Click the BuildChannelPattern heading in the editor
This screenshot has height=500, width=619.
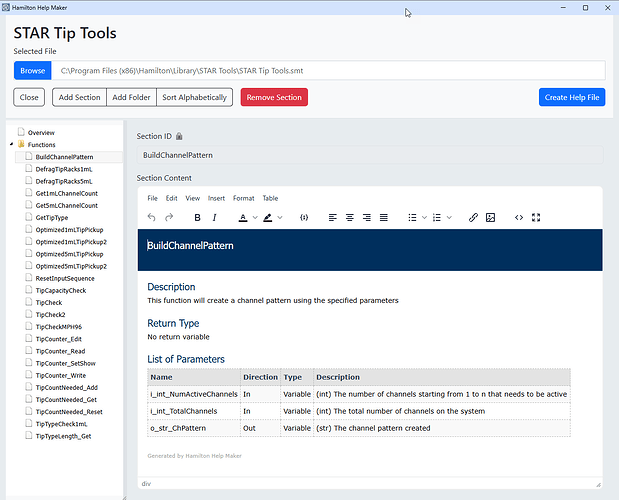190,246
